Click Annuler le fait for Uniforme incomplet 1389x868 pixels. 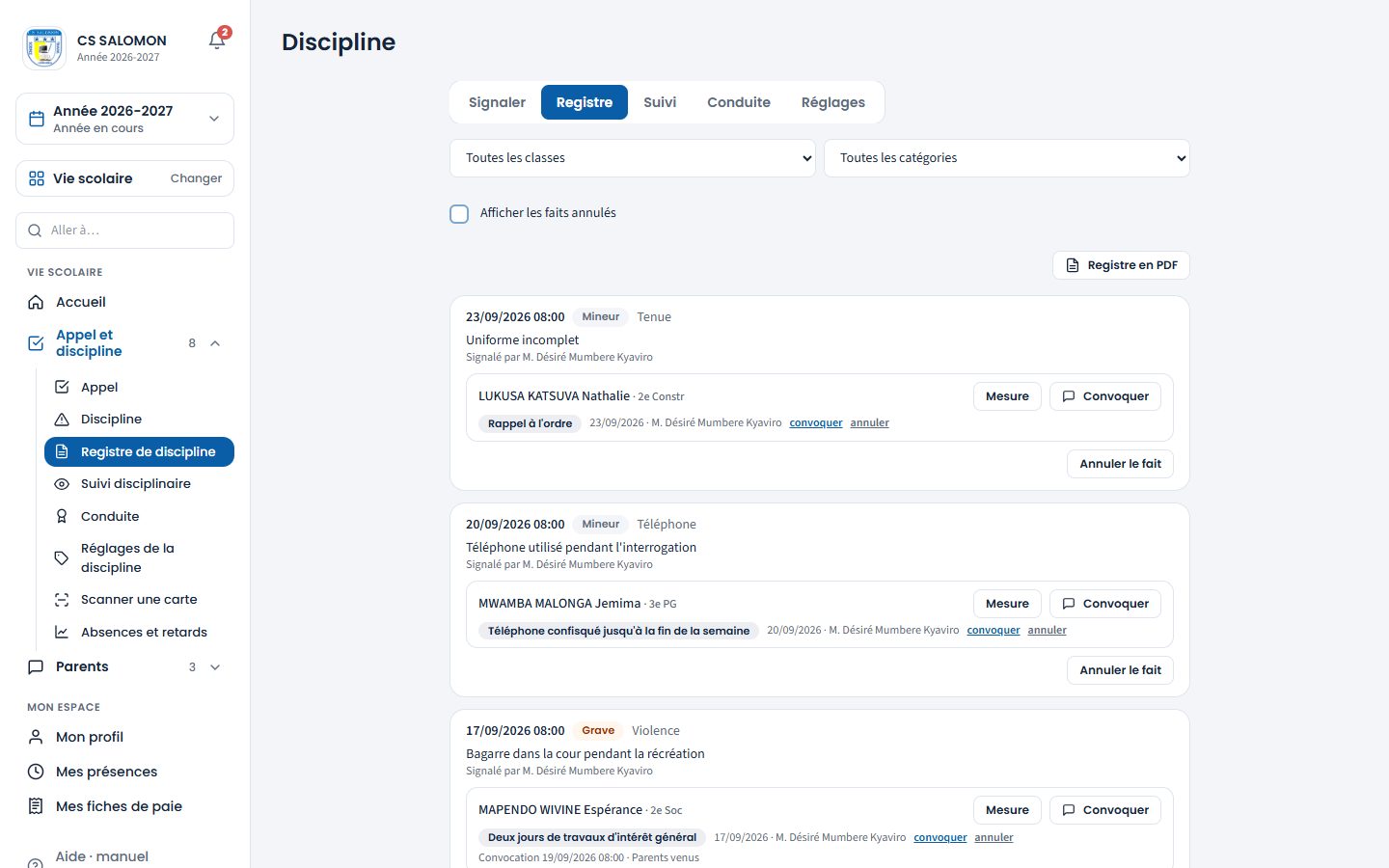pos(1120,464)
